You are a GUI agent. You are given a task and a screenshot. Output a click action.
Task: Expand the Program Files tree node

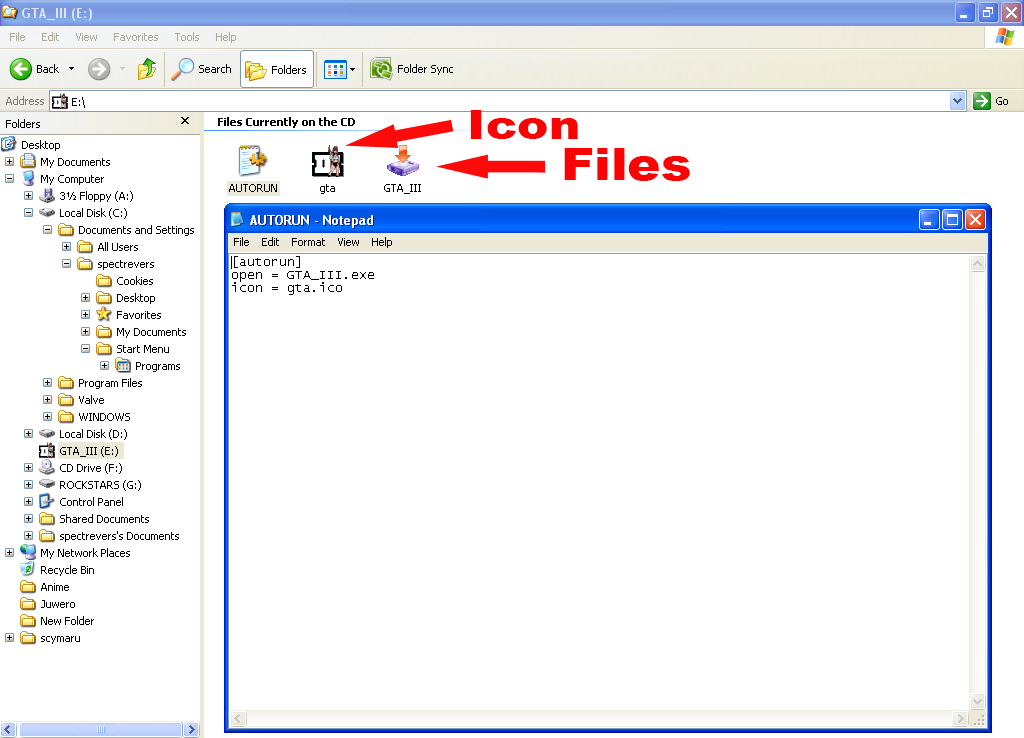[46, 382]
